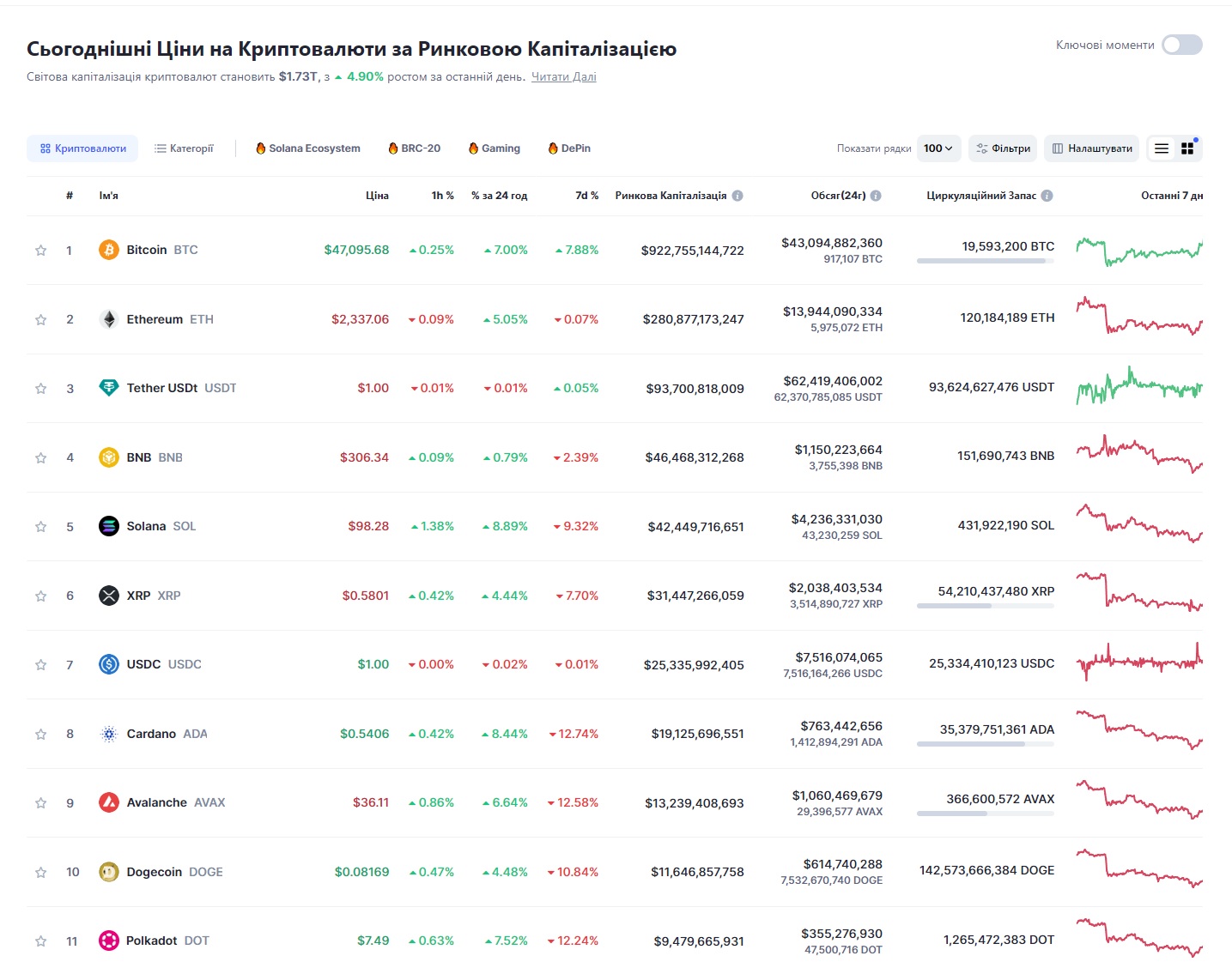Click the Ethereum coin logo
1232x974 pixels.
click(109, 319)
